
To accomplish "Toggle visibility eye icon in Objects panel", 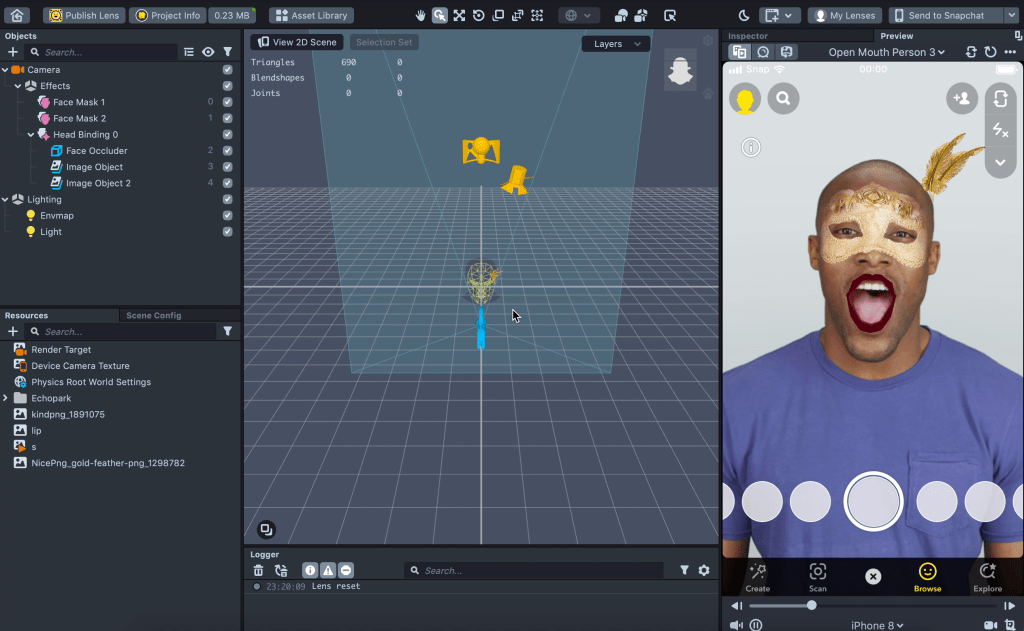I will [208, 52].
